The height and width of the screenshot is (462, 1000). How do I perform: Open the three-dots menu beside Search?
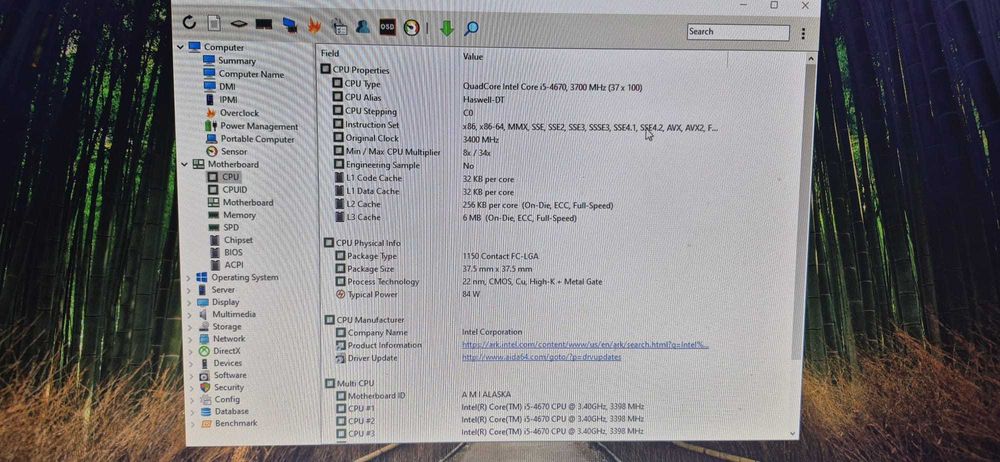point(802,33)
